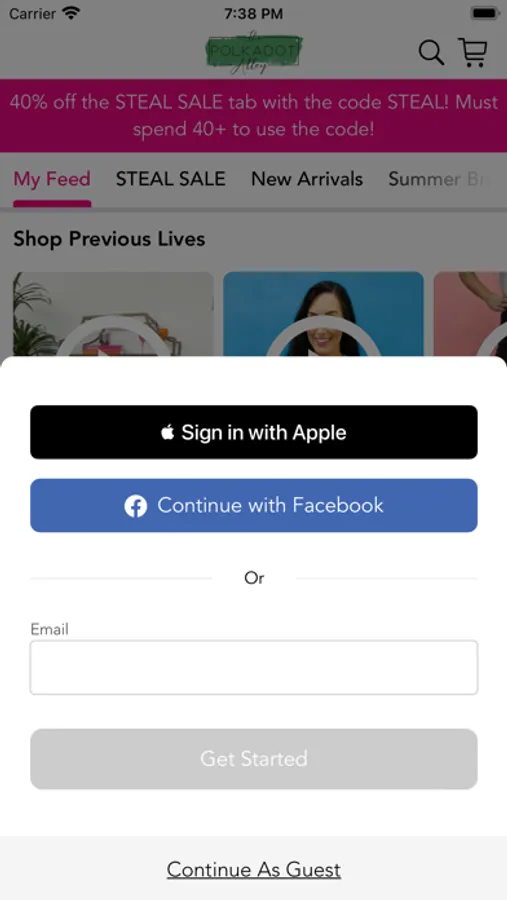This screenshot has height=900, width=507.
Task: Click the Facebook logo icon
Action: [136, 506]
